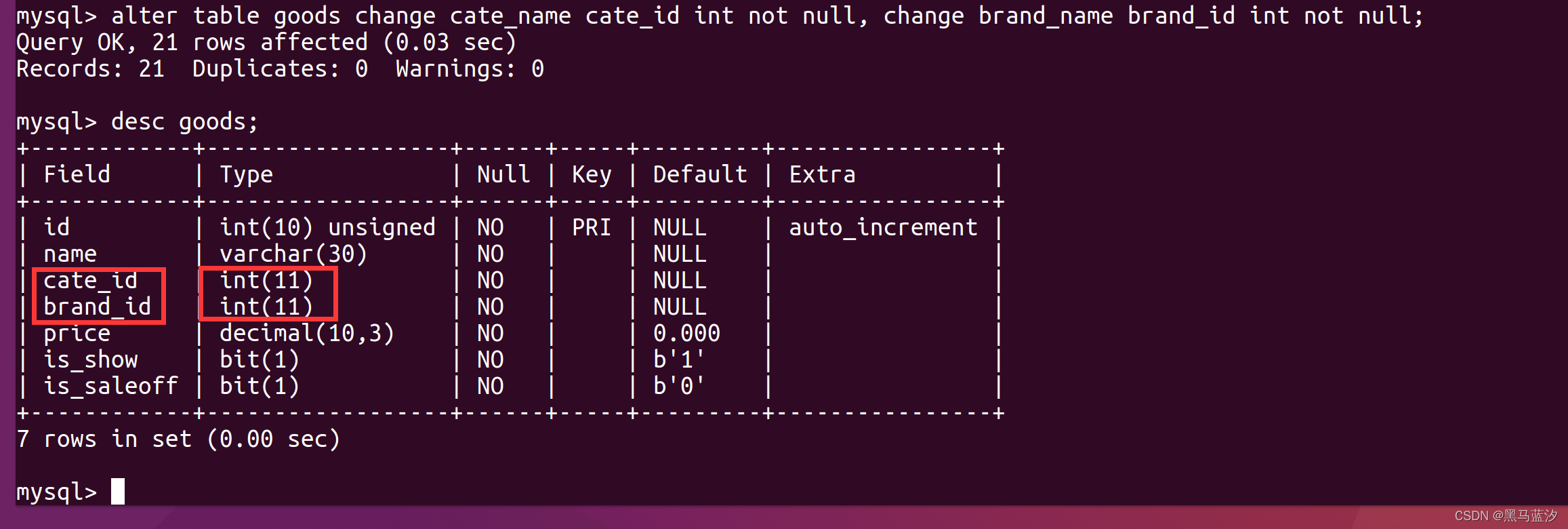This screenshot has width=1568, height=529.
Task: Click the highlighted cate_id field name
Action: pyautogui.click(x=91, y=280)
